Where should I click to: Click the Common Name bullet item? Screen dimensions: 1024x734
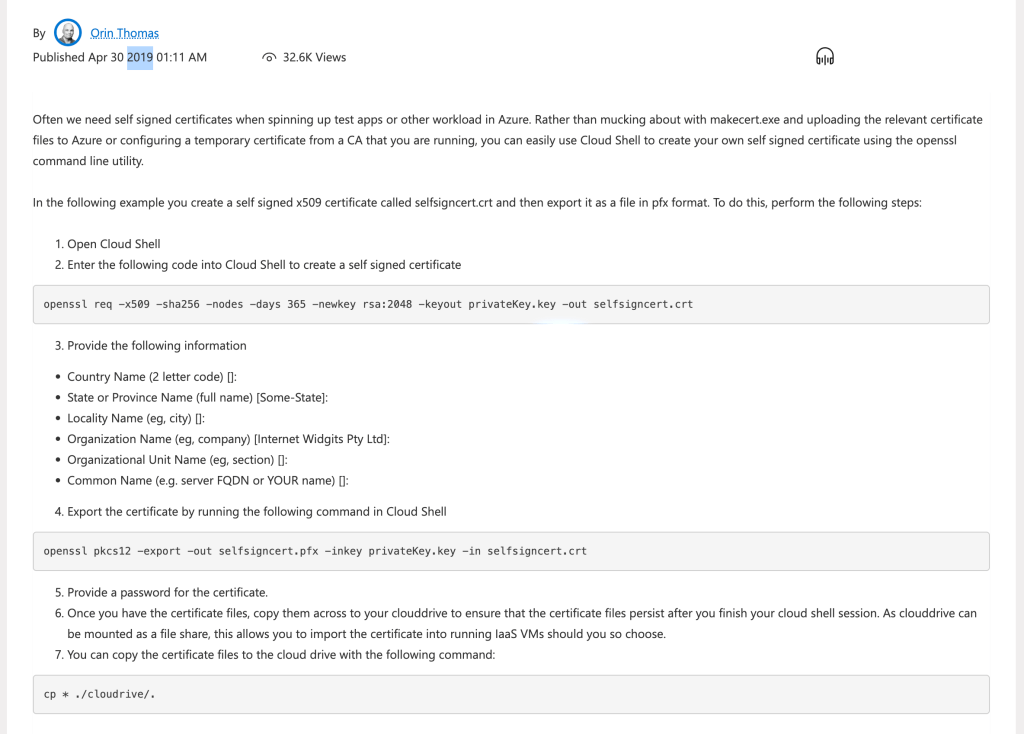(208, 481)
